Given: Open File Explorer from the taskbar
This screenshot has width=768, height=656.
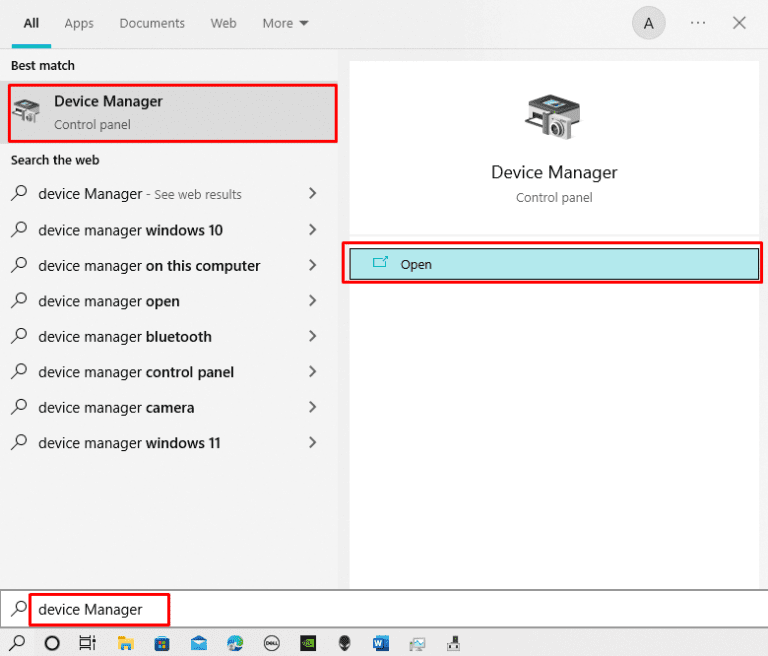Looking at the screenshot, I should click(125, 643).
